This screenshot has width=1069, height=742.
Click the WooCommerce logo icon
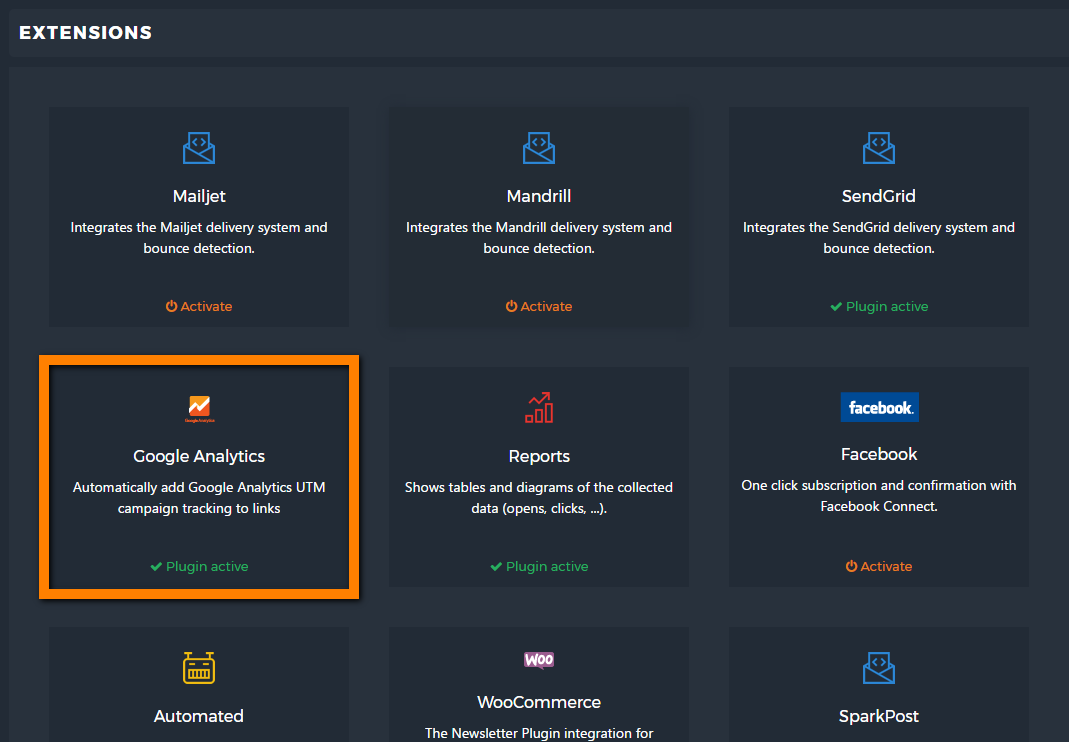[x=539, y=659]
